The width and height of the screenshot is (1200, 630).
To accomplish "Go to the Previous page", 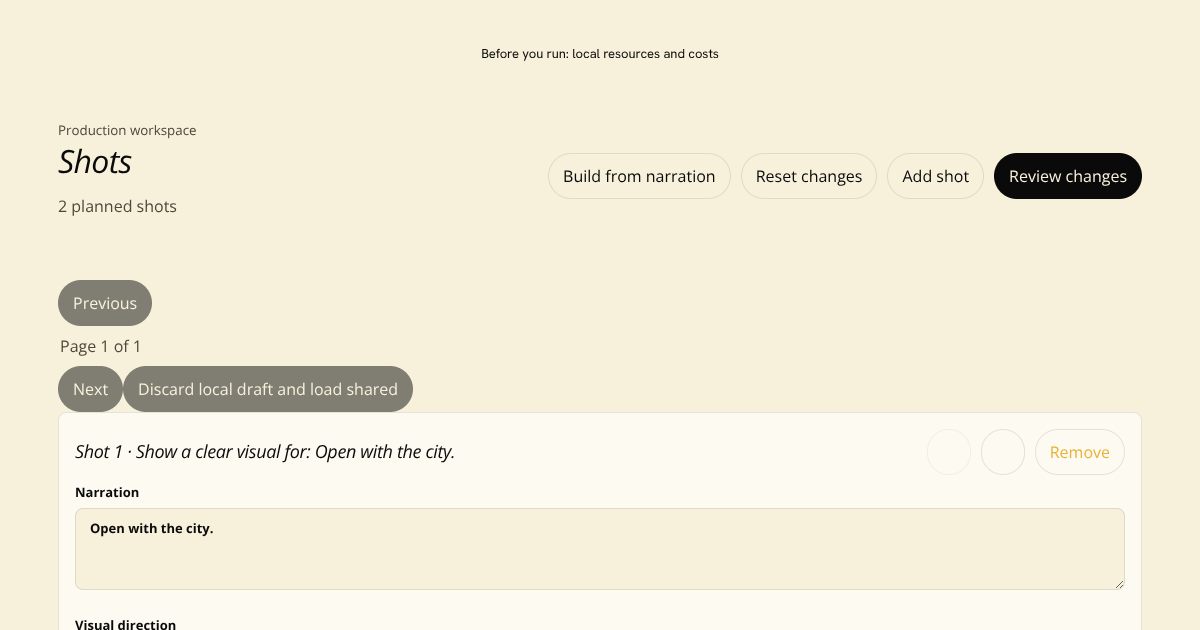I will 105,303.
